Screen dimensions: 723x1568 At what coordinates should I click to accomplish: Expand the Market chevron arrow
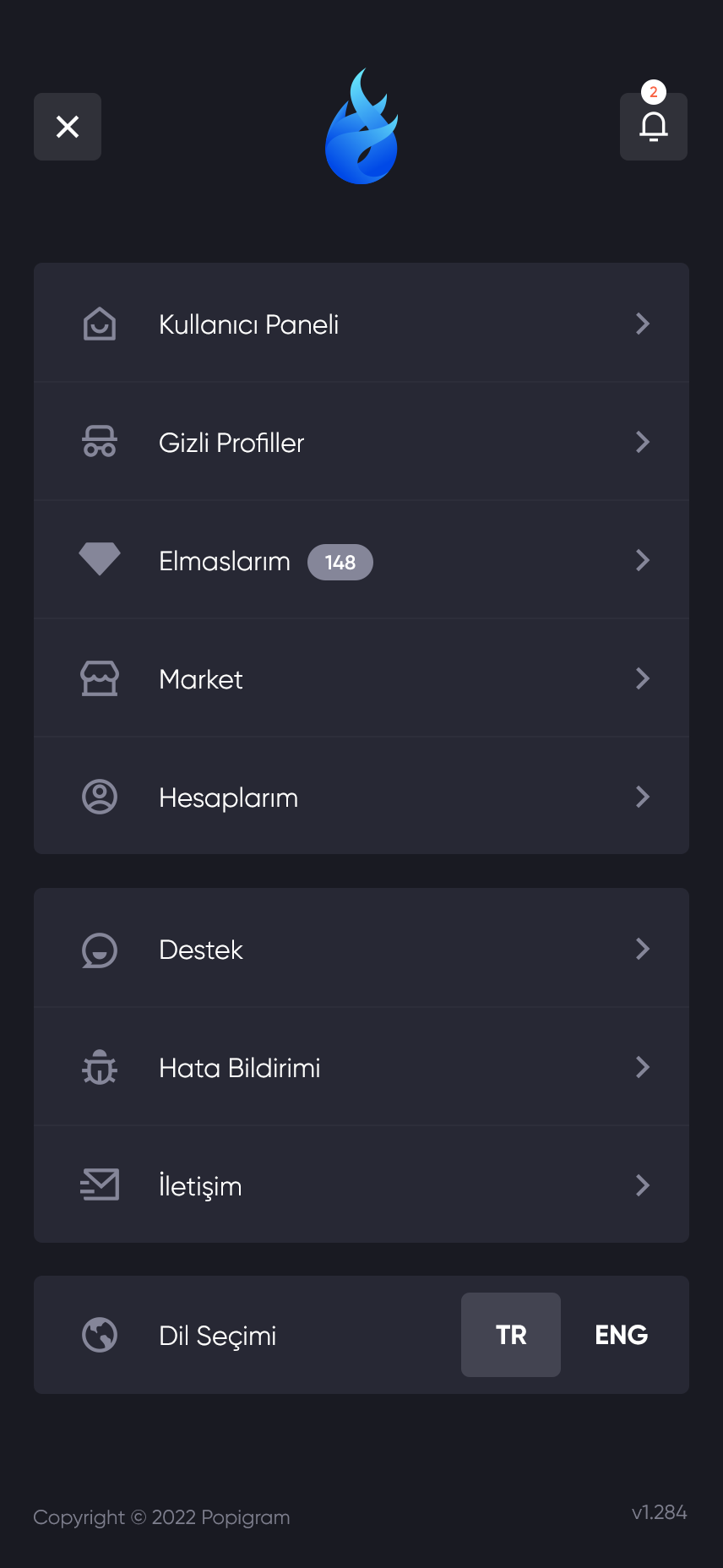(x=643, y=678)
